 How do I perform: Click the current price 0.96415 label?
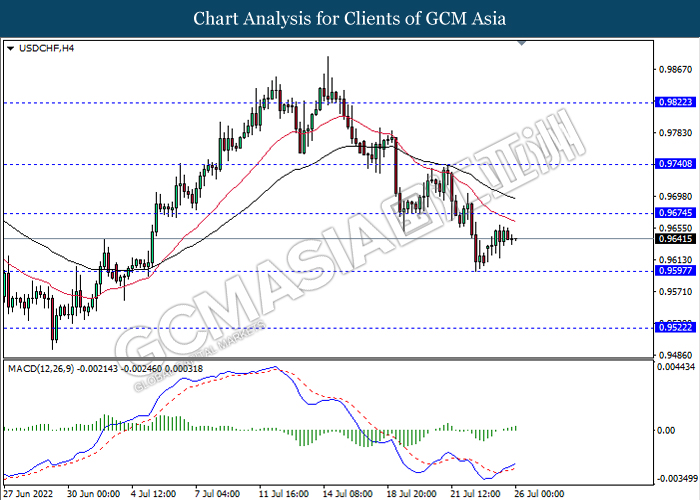(x=675, y=239)
